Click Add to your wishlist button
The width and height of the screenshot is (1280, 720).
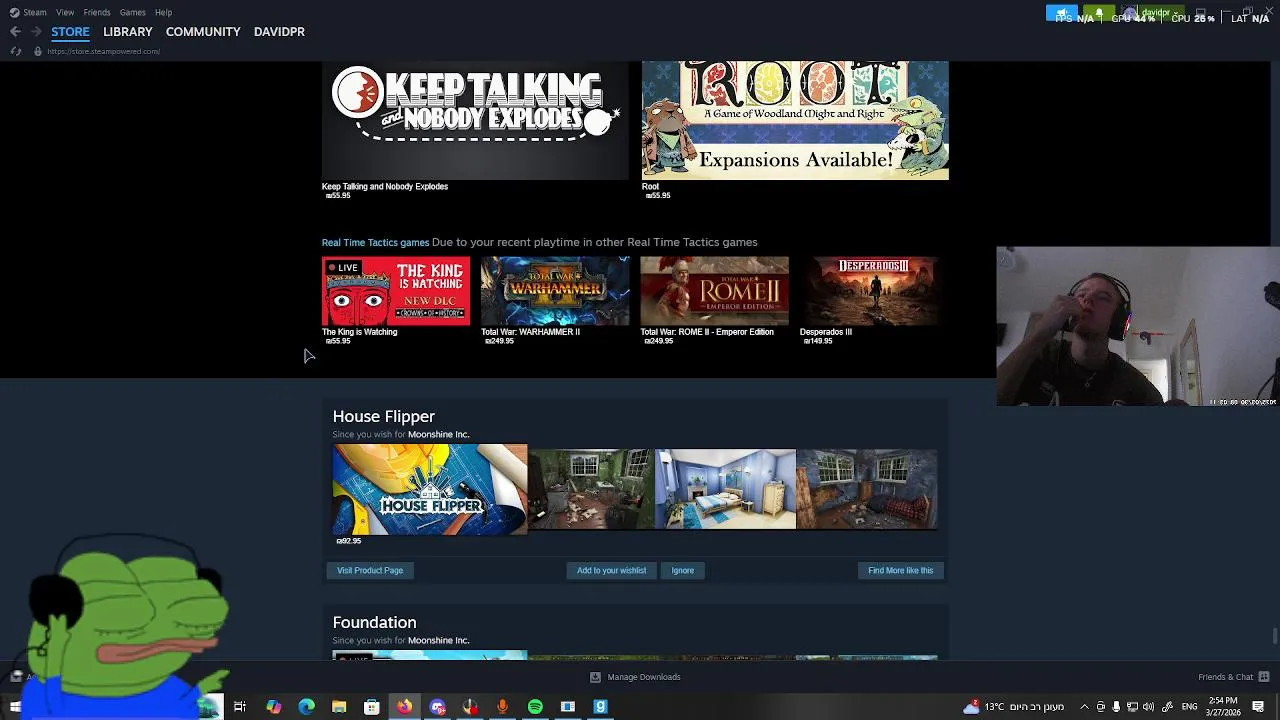tap(611, 570)
